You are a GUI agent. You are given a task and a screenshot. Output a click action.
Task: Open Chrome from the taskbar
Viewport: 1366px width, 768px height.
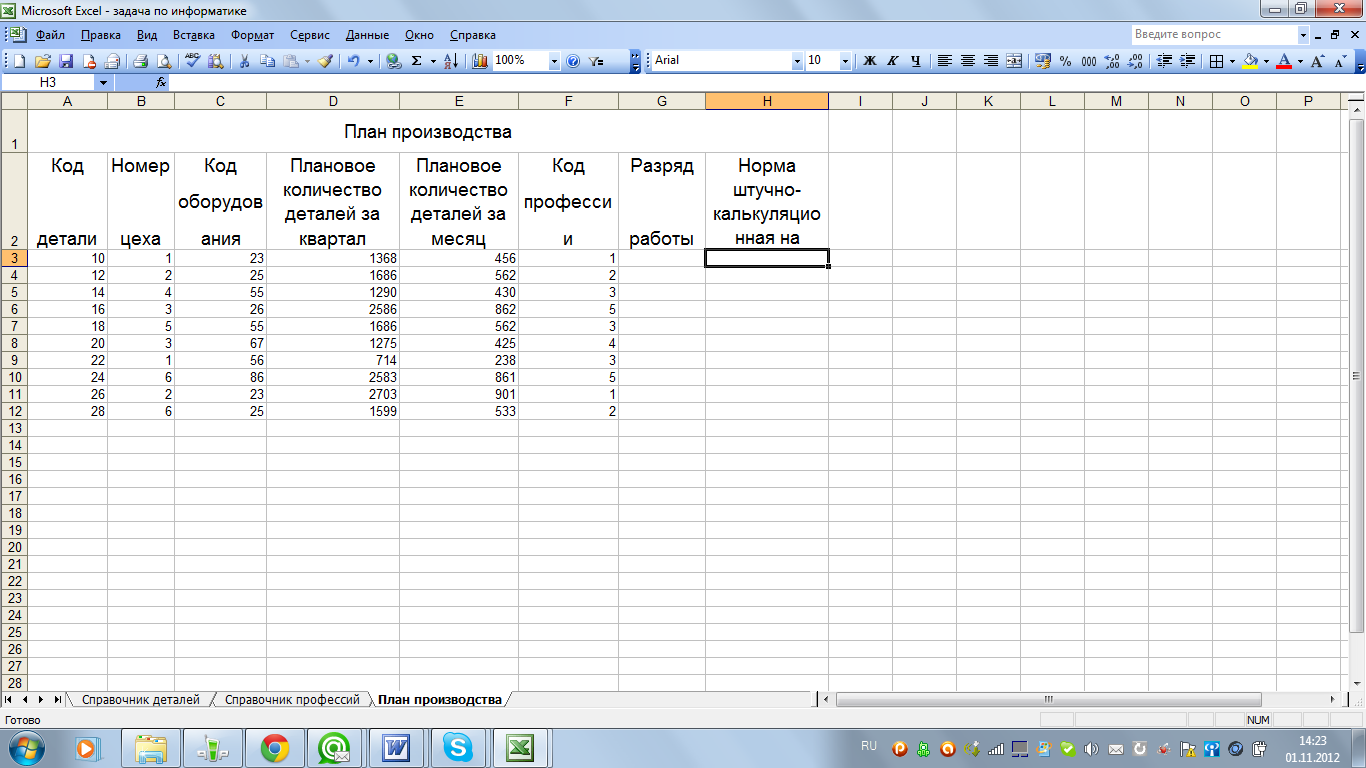pos(274,747)
